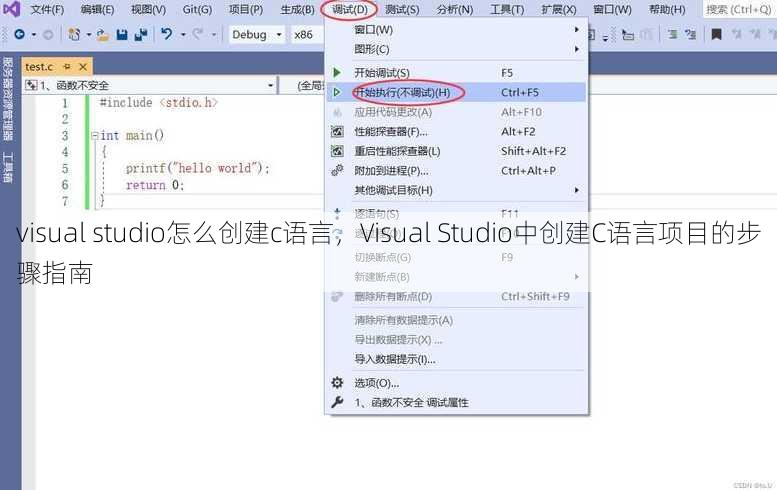
Task: Click the navigate backward arrow icon
Action: [19, 34]
